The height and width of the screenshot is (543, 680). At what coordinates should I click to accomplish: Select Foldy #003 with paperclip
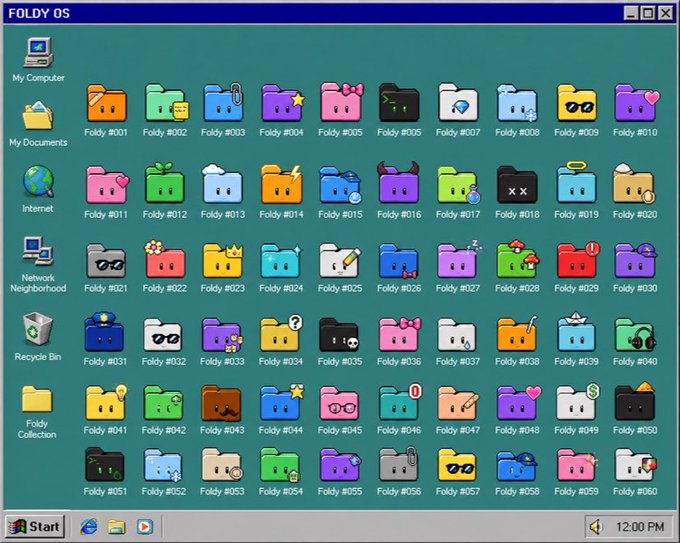(224, 102)
